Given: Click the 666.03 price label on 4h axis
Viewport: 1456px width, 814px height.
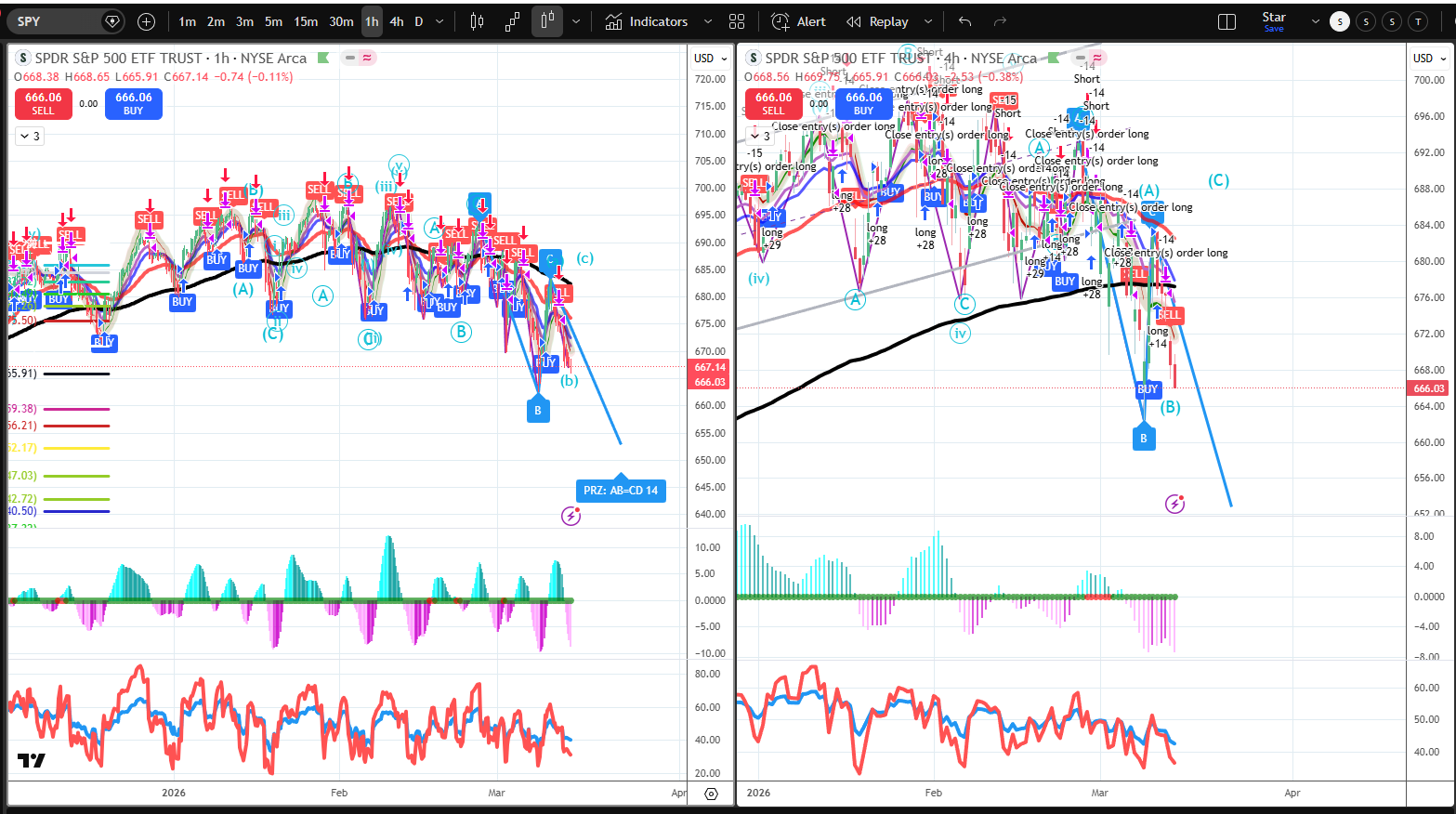Looking at the screenshot, I should tap(1429, 388).
